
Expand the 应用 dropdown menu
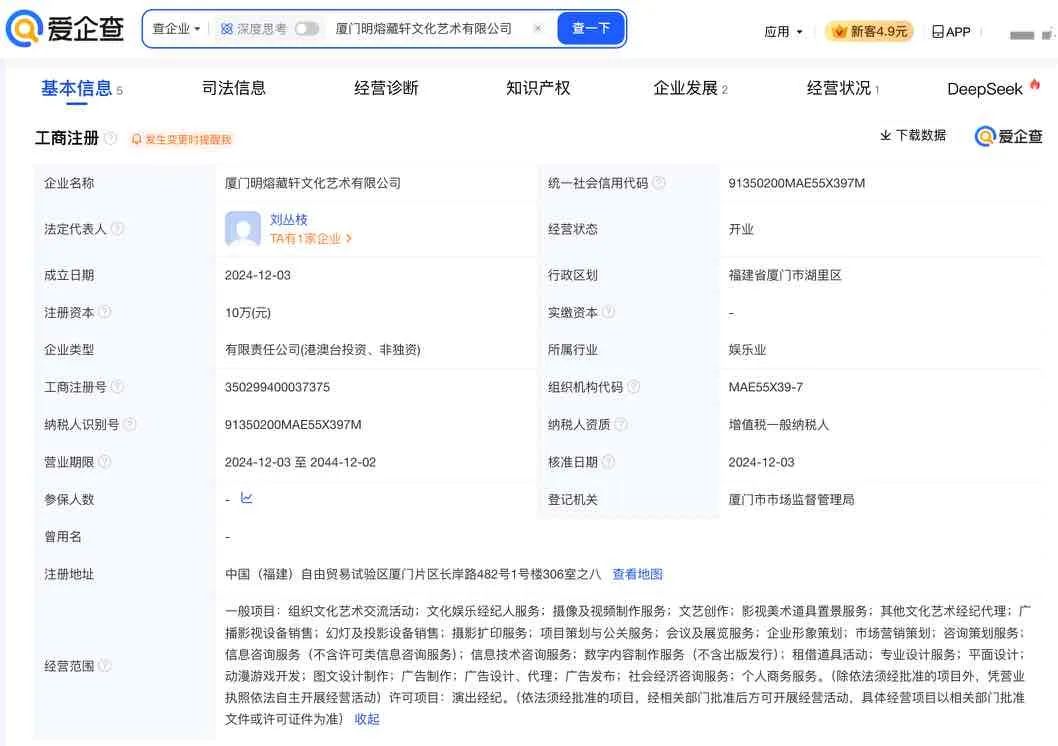(783, 32)
